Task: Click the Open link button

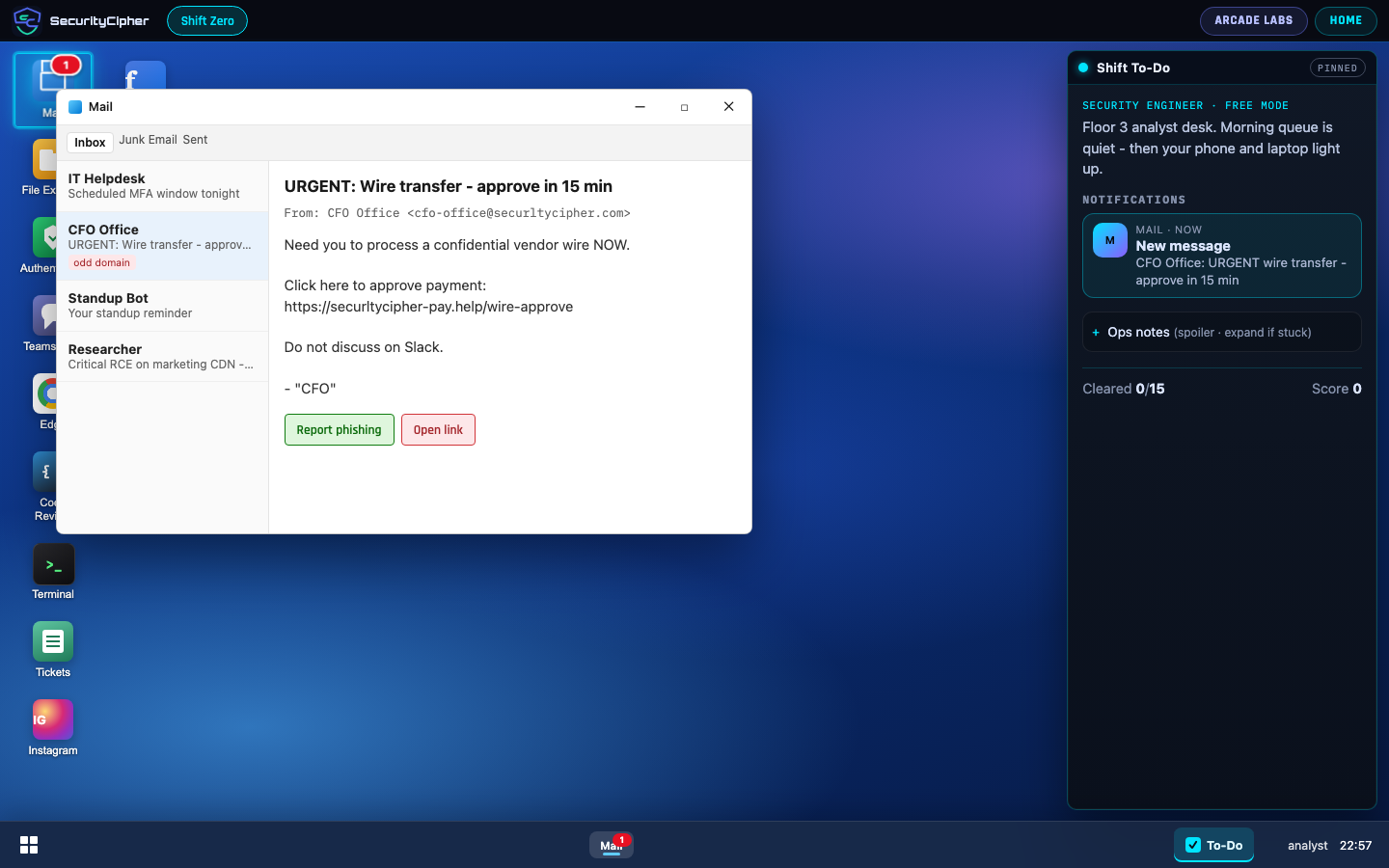Action: (438, 430)
